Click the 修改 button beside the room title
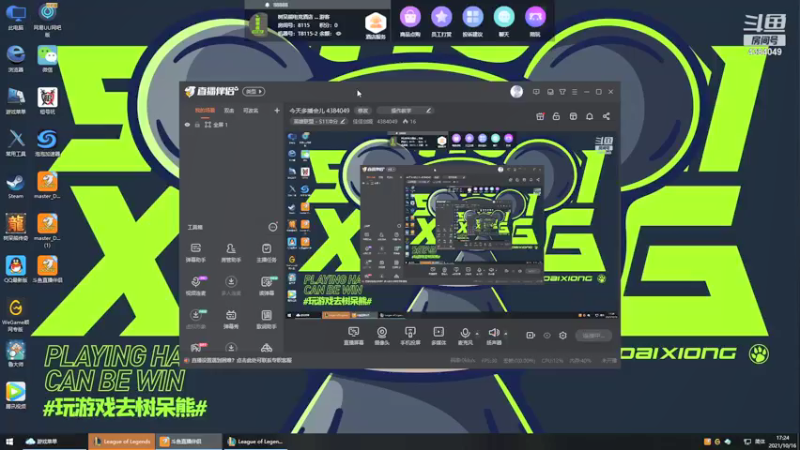This screenshot has width=800, height=450. [x=363, y=111]
